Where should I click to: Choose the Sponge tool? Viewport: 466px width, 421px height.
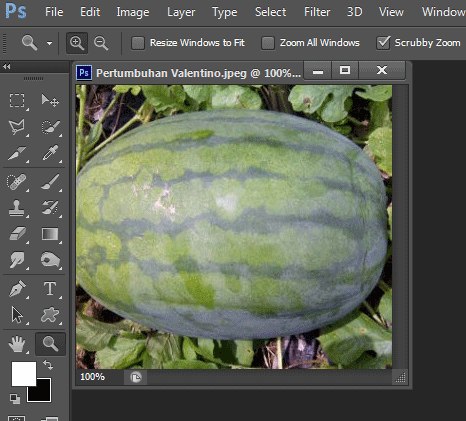click(50, 260)
